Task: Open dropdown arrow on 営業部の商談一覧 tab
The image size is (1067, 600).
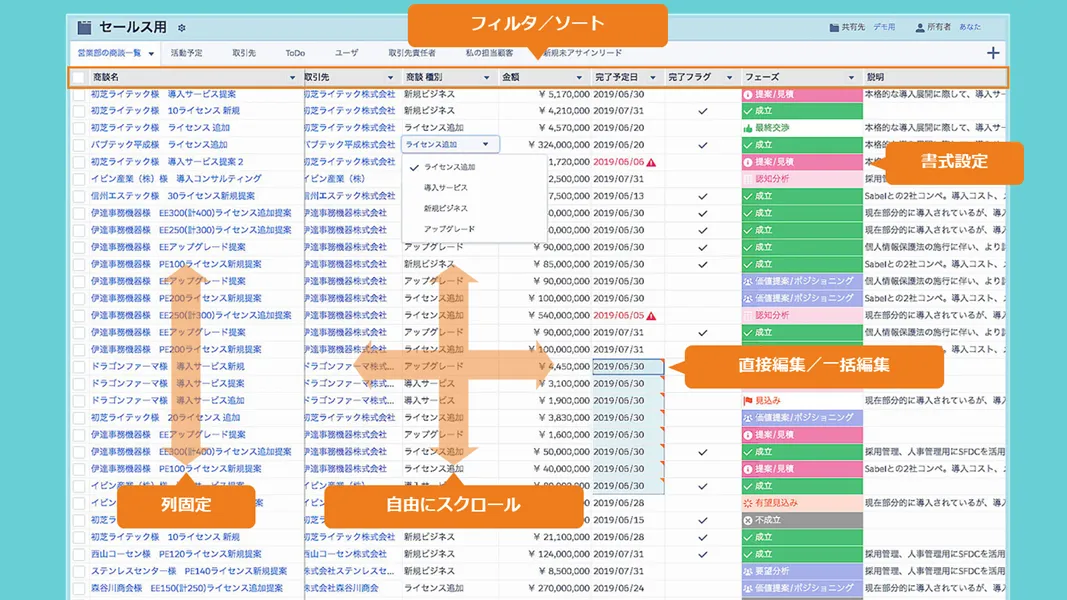Action: 151,54
